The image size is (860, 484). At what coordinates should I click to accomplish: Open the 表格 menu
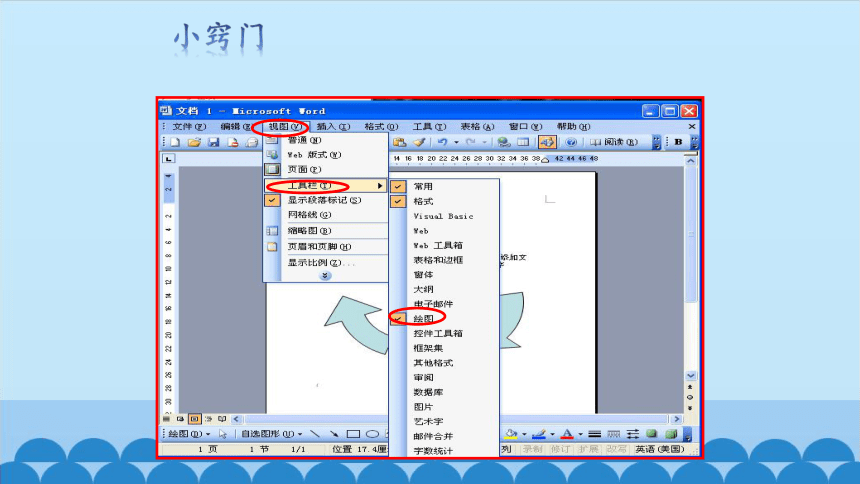click(477, 127)
